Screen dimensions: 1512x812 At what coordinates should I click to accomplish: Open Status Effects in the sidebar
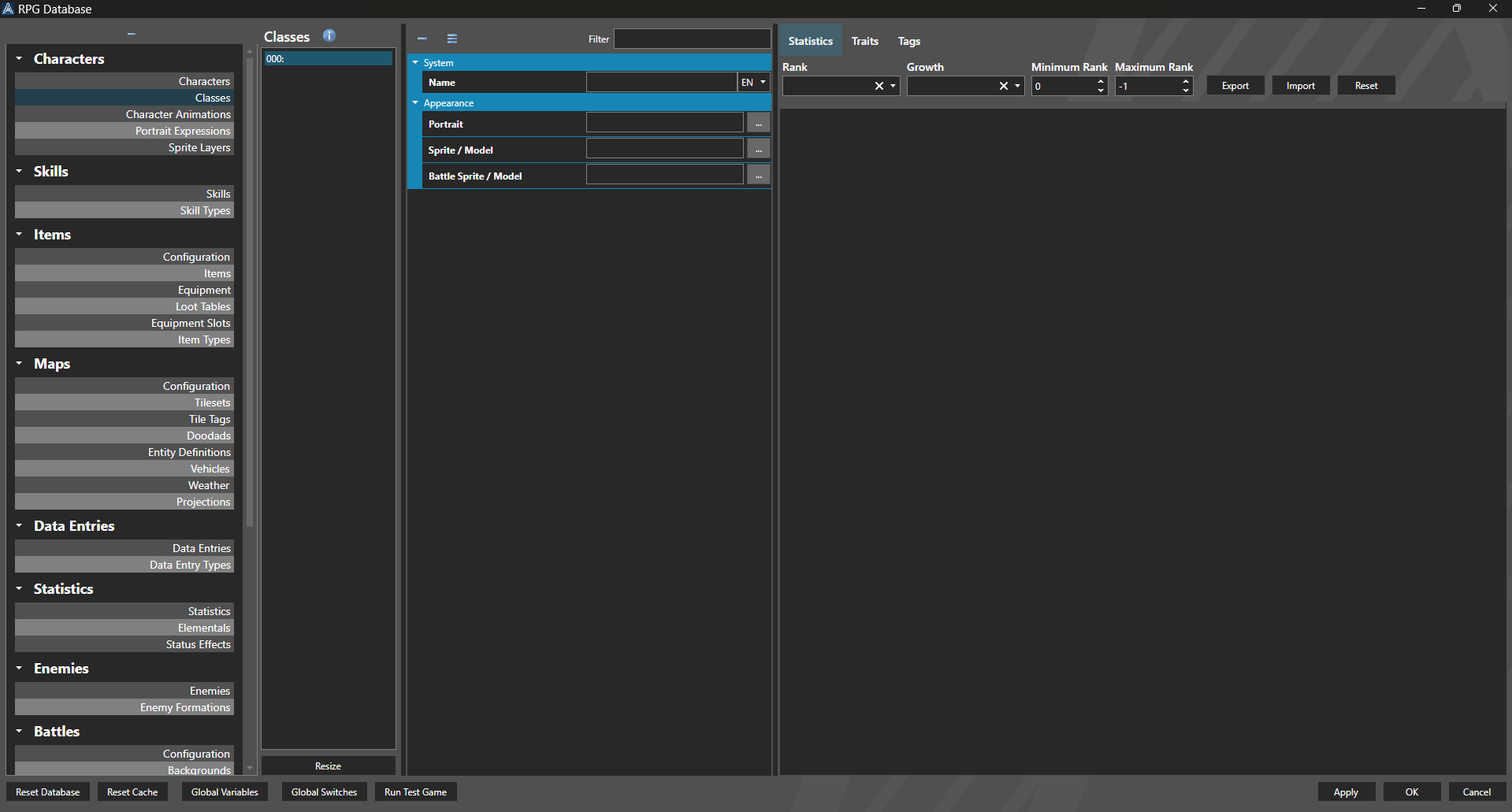(198, 644)
